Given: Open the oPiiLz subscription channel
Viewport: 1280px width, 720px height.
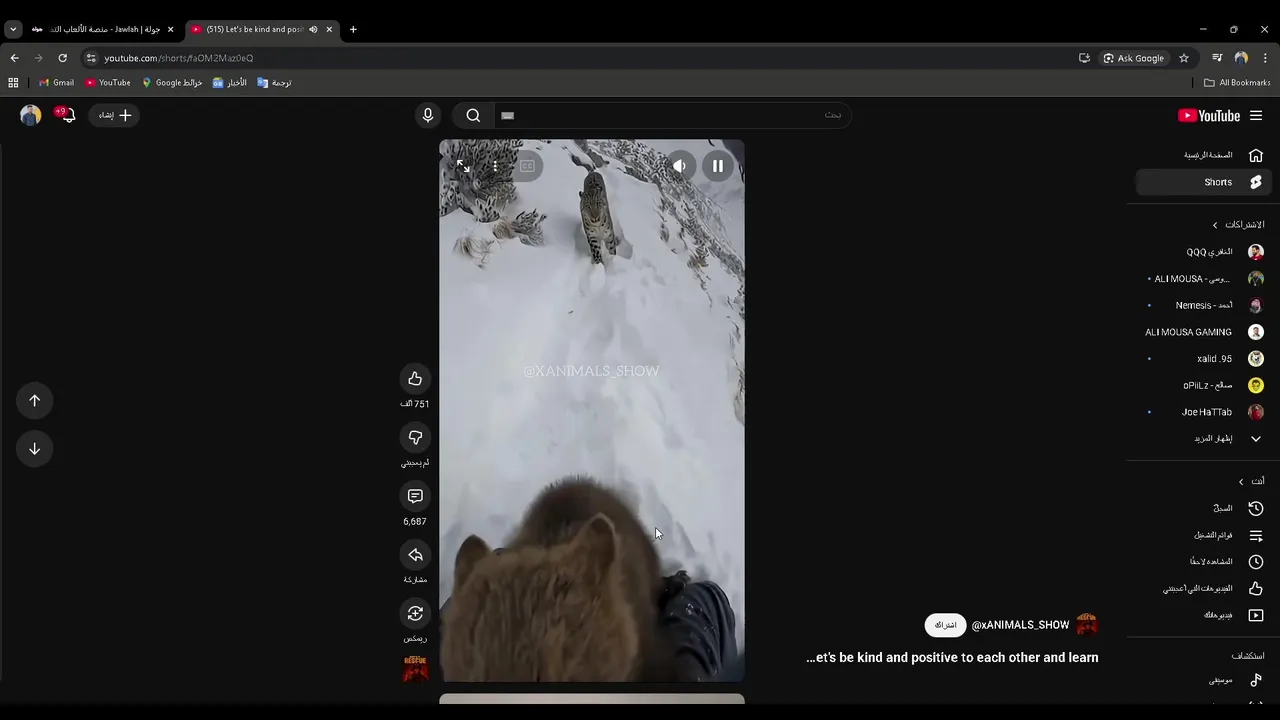Looking at the screenshot, I should click(1204, 385).
